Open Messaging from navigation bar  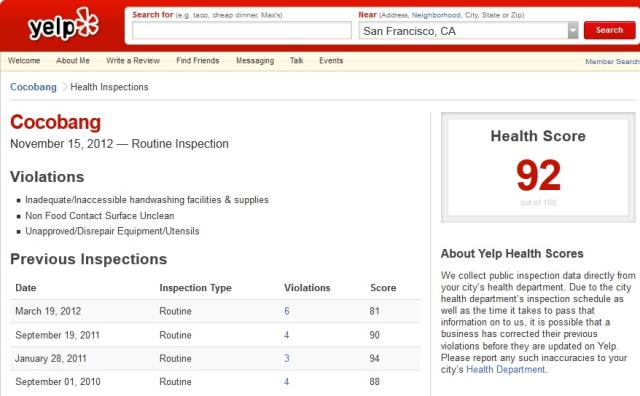(x=255, y=61)
